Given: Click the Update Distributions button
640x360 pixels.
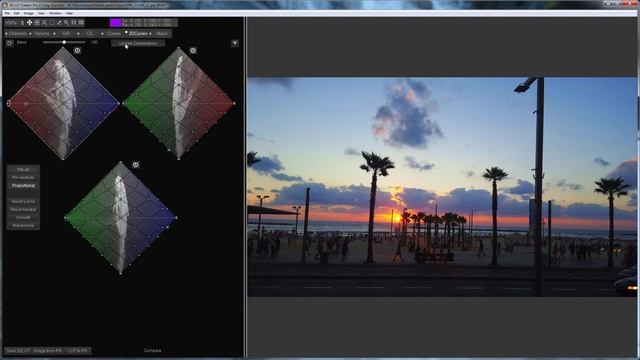Looking at the screenshot, I should pos(138,43).
